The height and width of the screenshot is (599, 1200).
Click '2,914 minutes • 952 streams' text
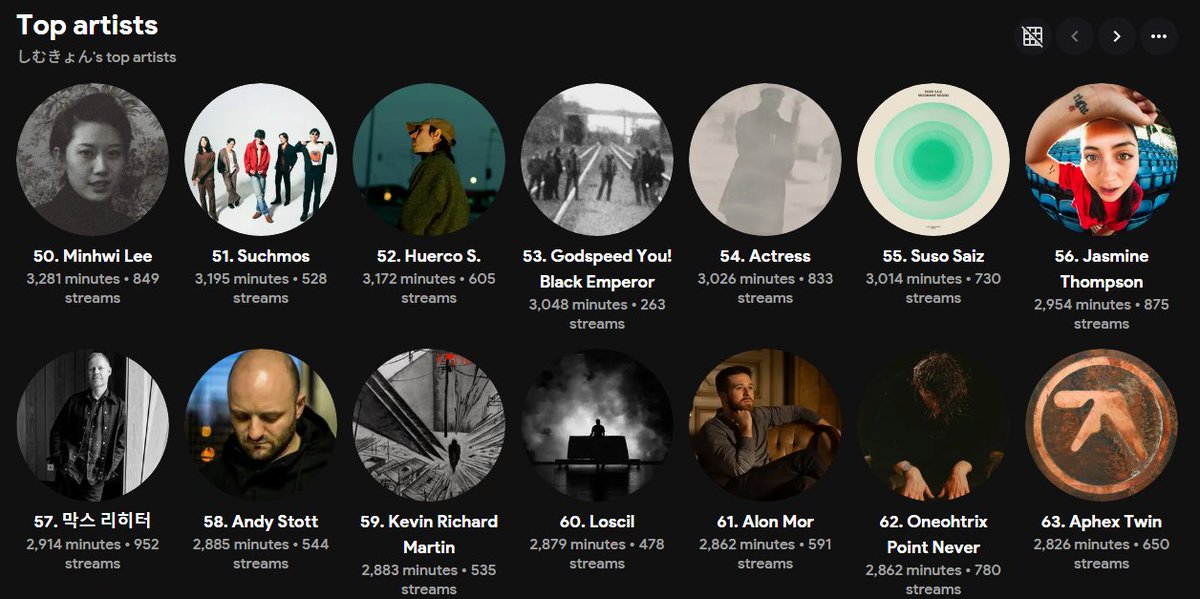pos(92,553)
